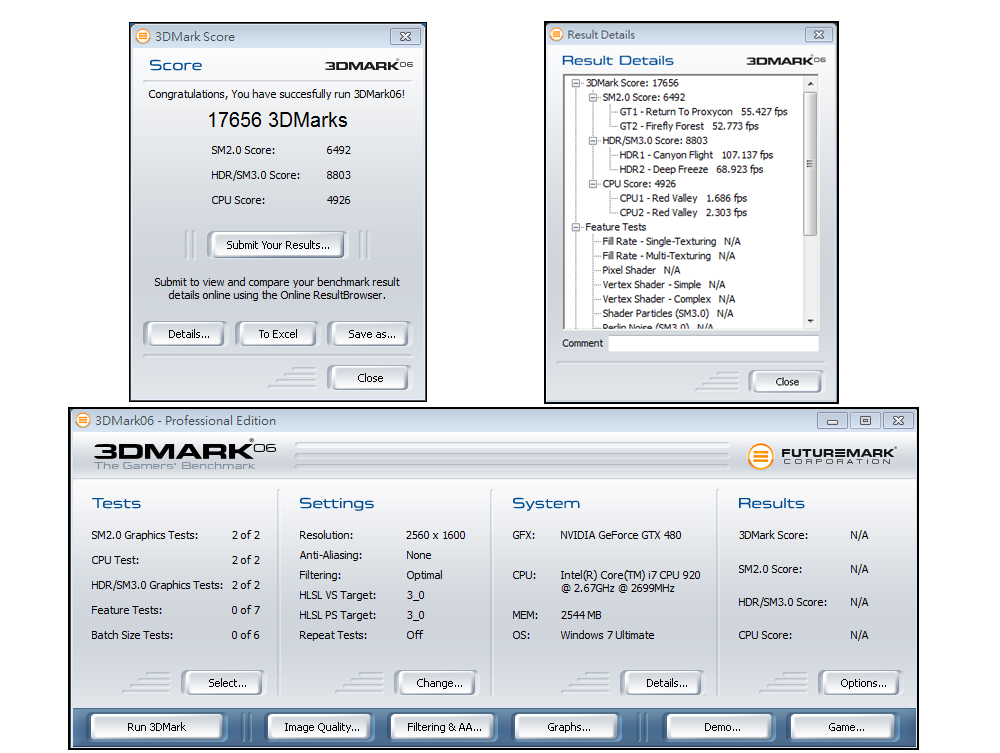
Task: Click the "NVIDIA GeForce GTX 480" text
Action: click(621, 536)
